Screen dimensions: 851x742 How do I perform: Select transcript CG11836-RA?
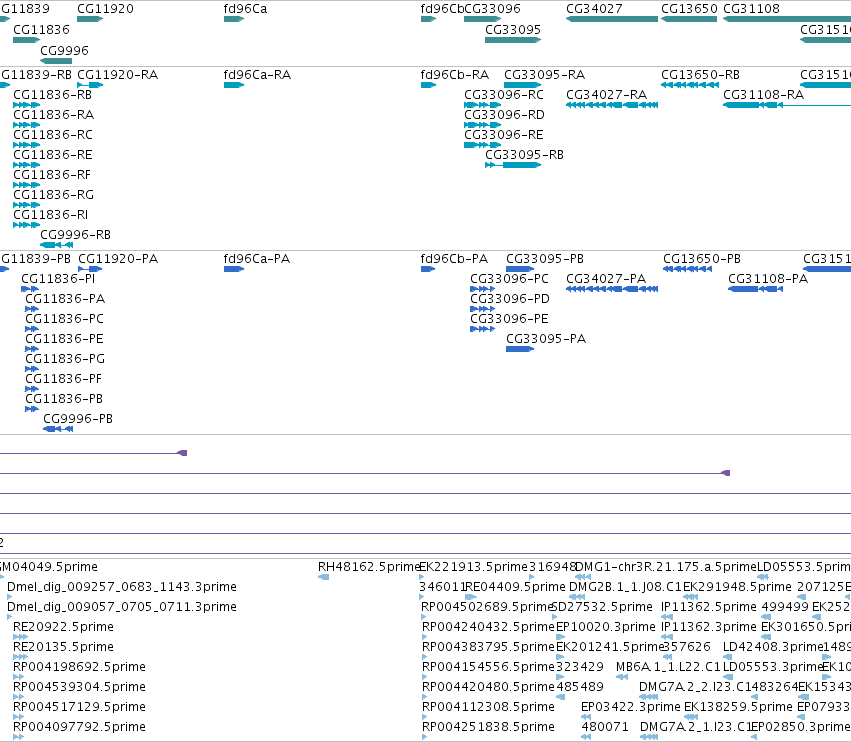(x=27, y=125)
